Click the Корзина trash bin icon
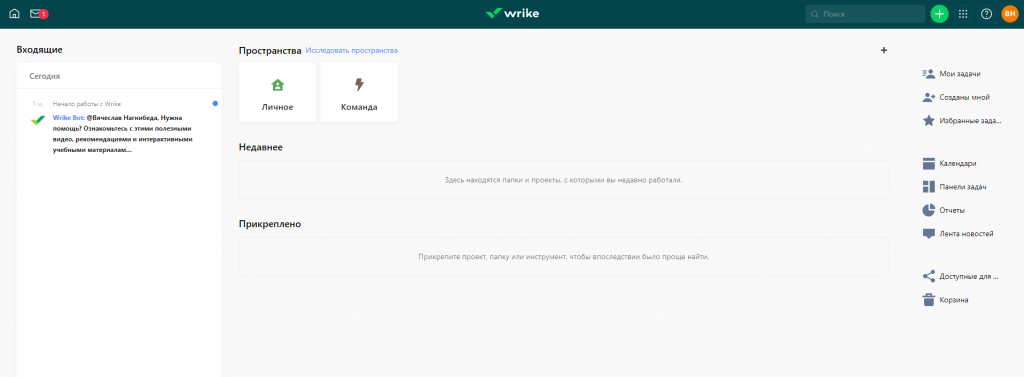 pyautogui.click(x=929, y=300)
